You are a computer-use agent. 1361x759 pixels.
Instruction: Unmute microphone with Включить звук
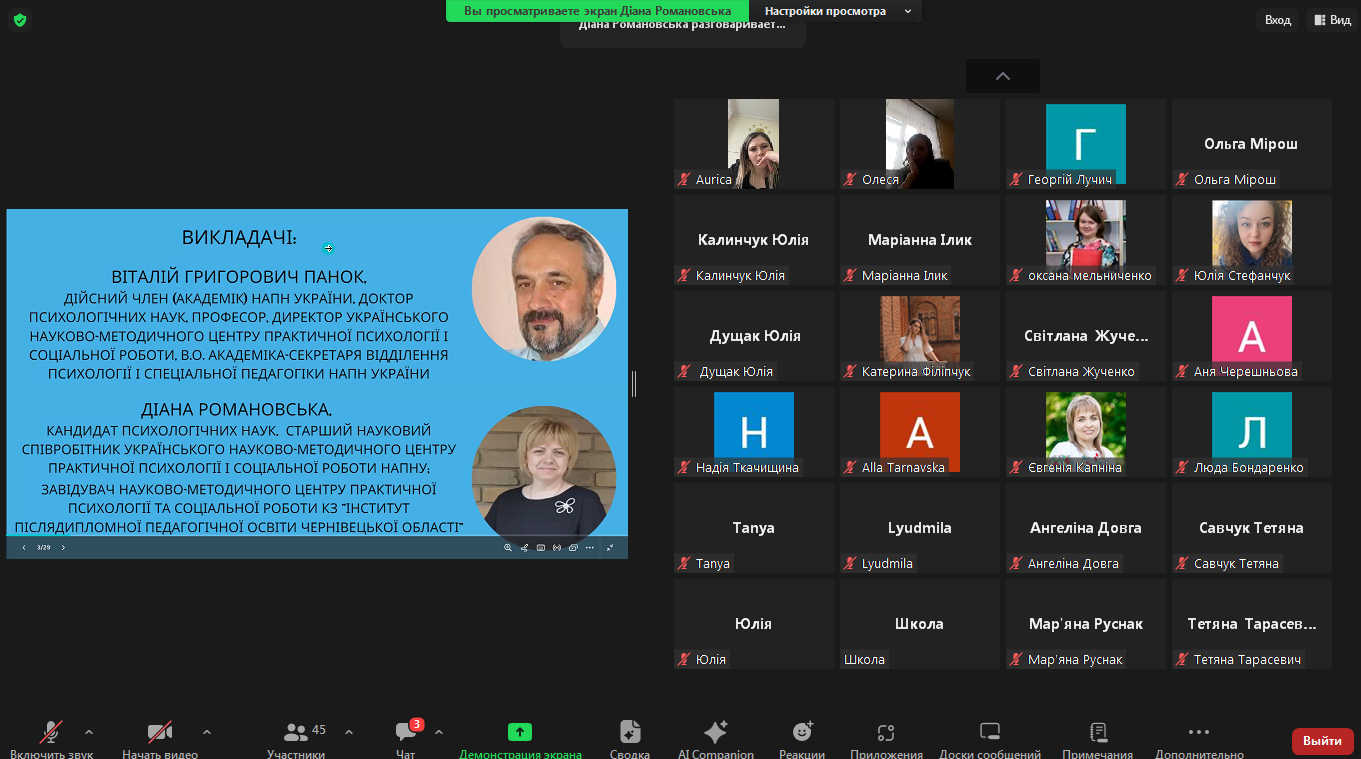[x=51, y=733]
